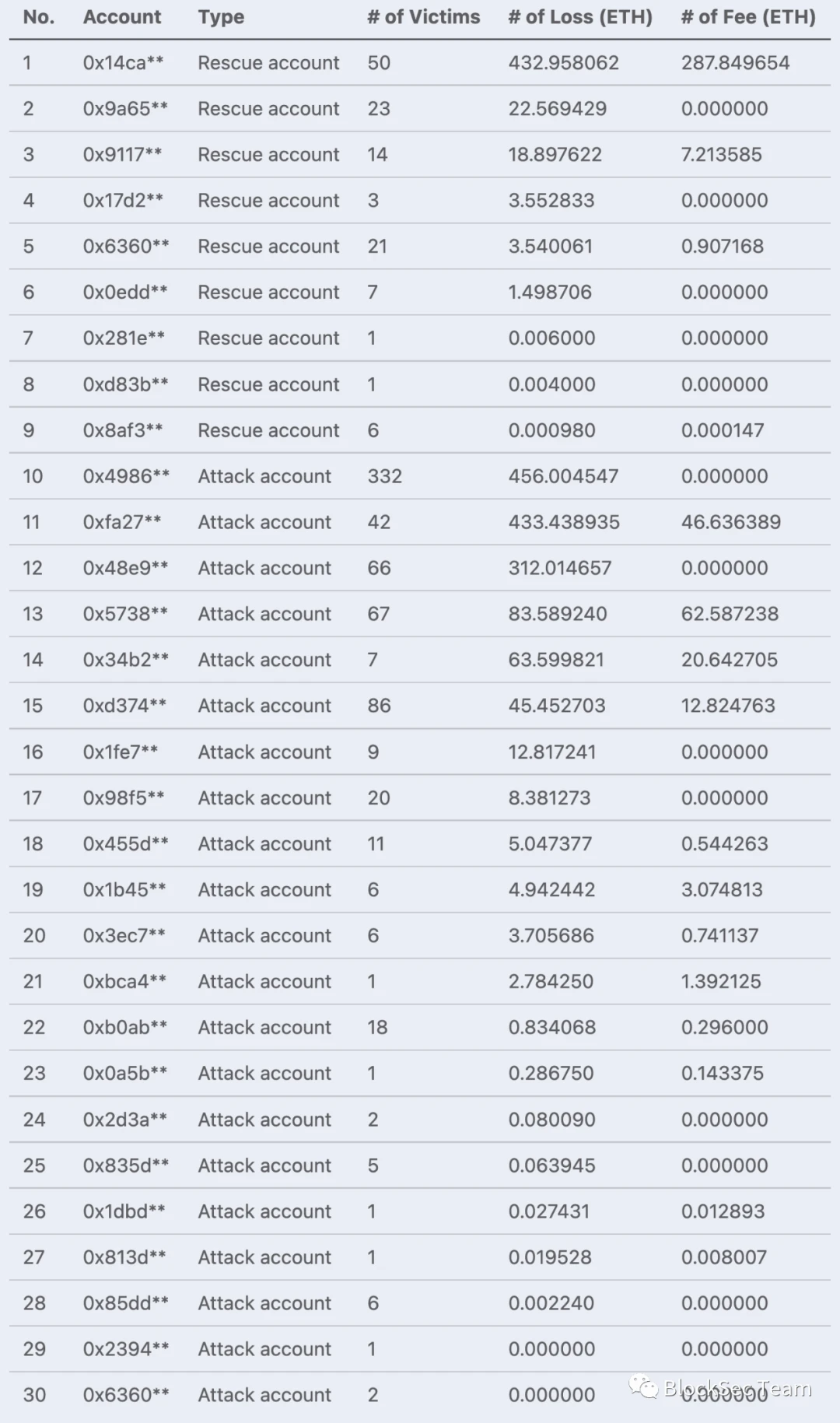Image resolution: width=840 pixels, height=1423 pixels.
Task: Select fee value 20.642705
Action: coord(730,660)
